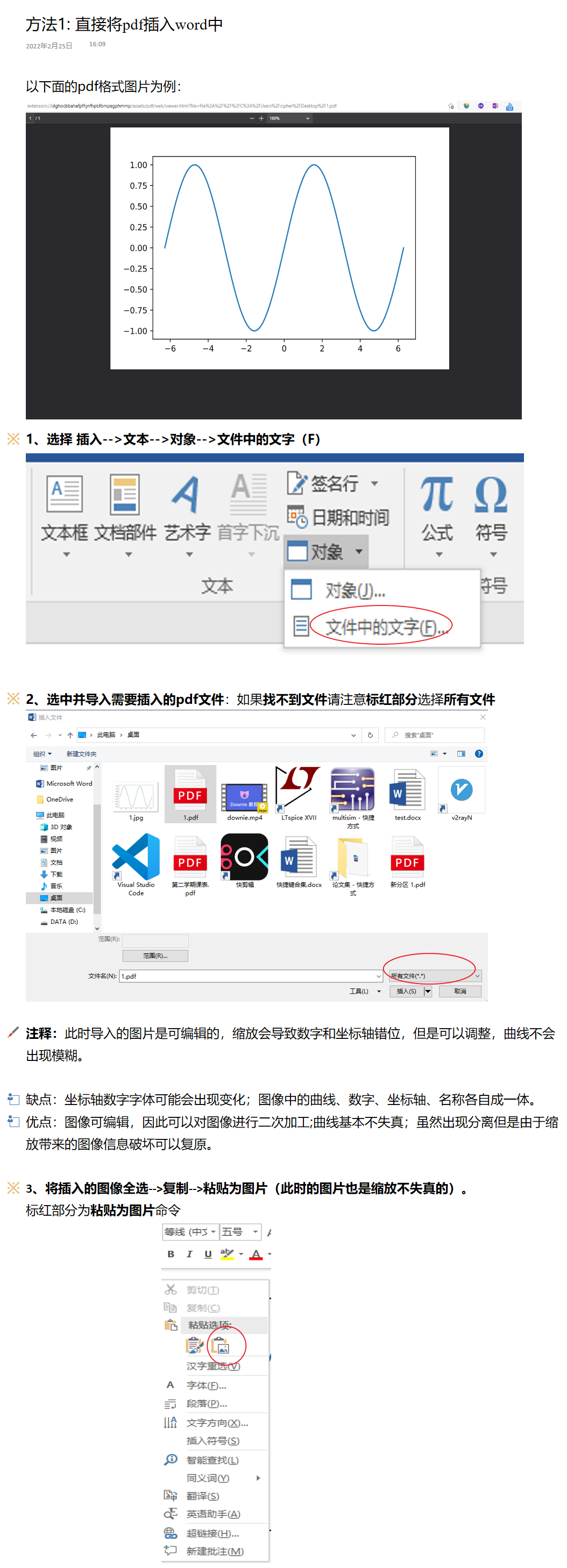Toggle Bold in mini toolbar
The image size is (567, 1568).
[171, 1254]
